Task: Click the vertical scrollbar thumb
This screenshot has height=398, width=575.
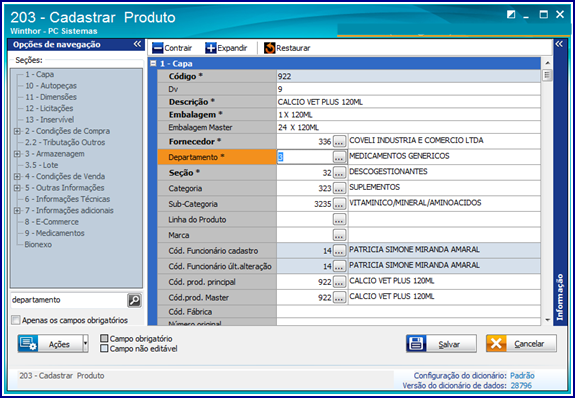Action: point(547,76)
